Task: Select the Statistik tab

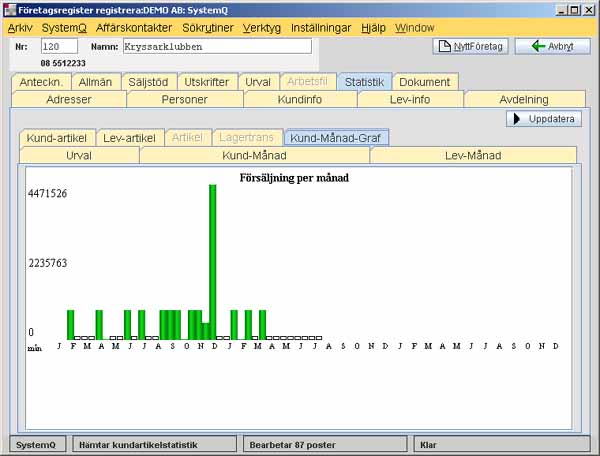Action: pyautogui.click(x=364, y=82)
